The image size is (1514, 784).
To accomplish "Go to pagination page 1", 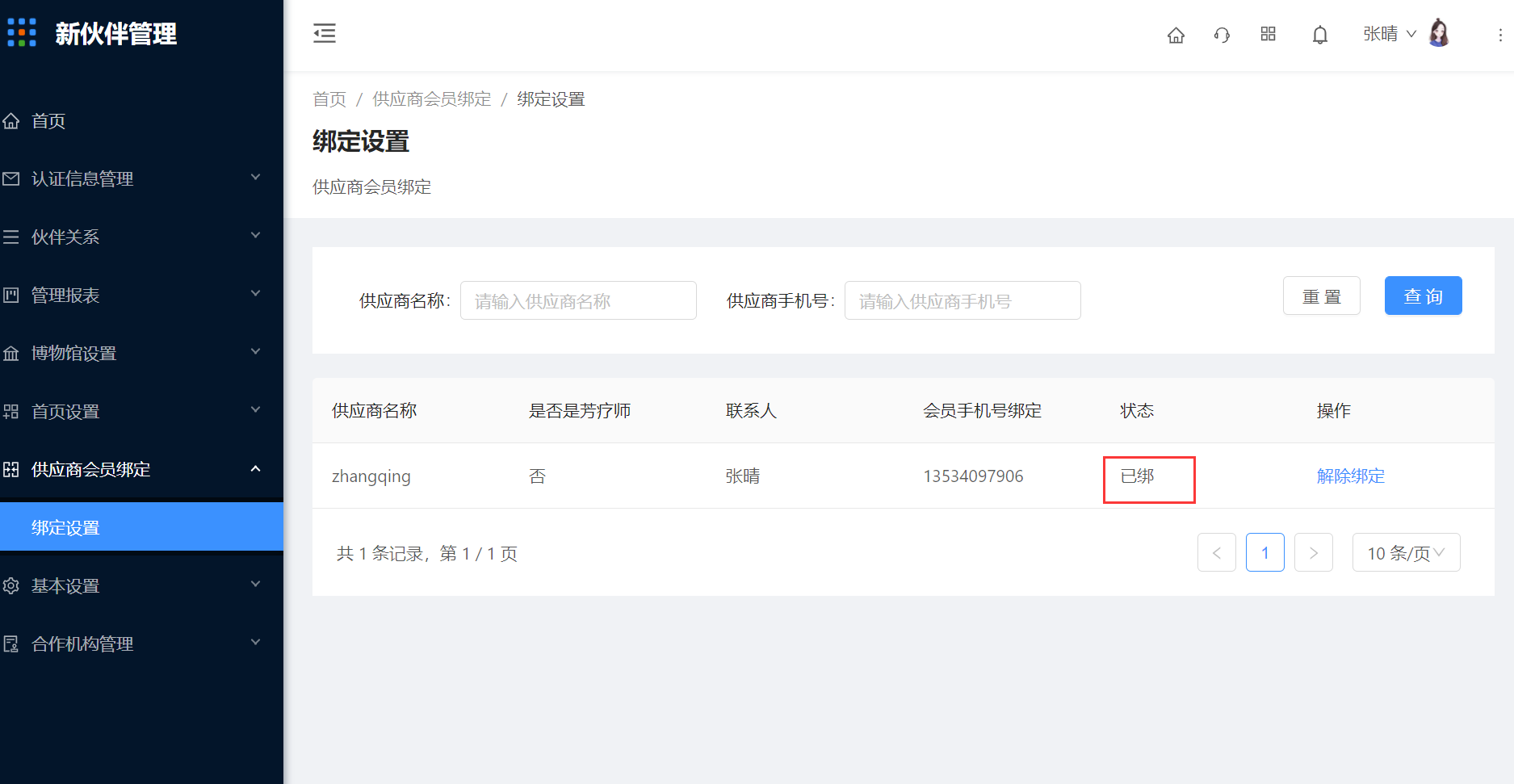I will click(x=1265, y=553).
